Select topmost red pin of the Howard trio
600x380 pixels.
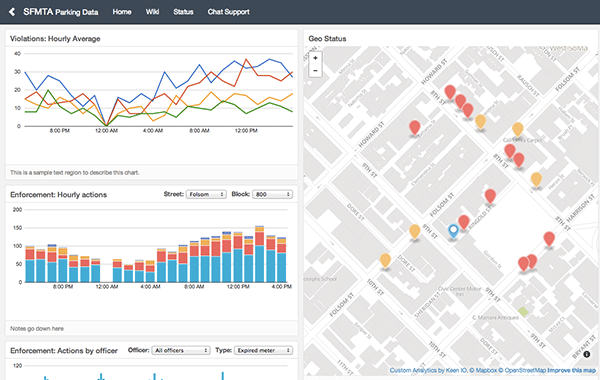pos(450,92)
